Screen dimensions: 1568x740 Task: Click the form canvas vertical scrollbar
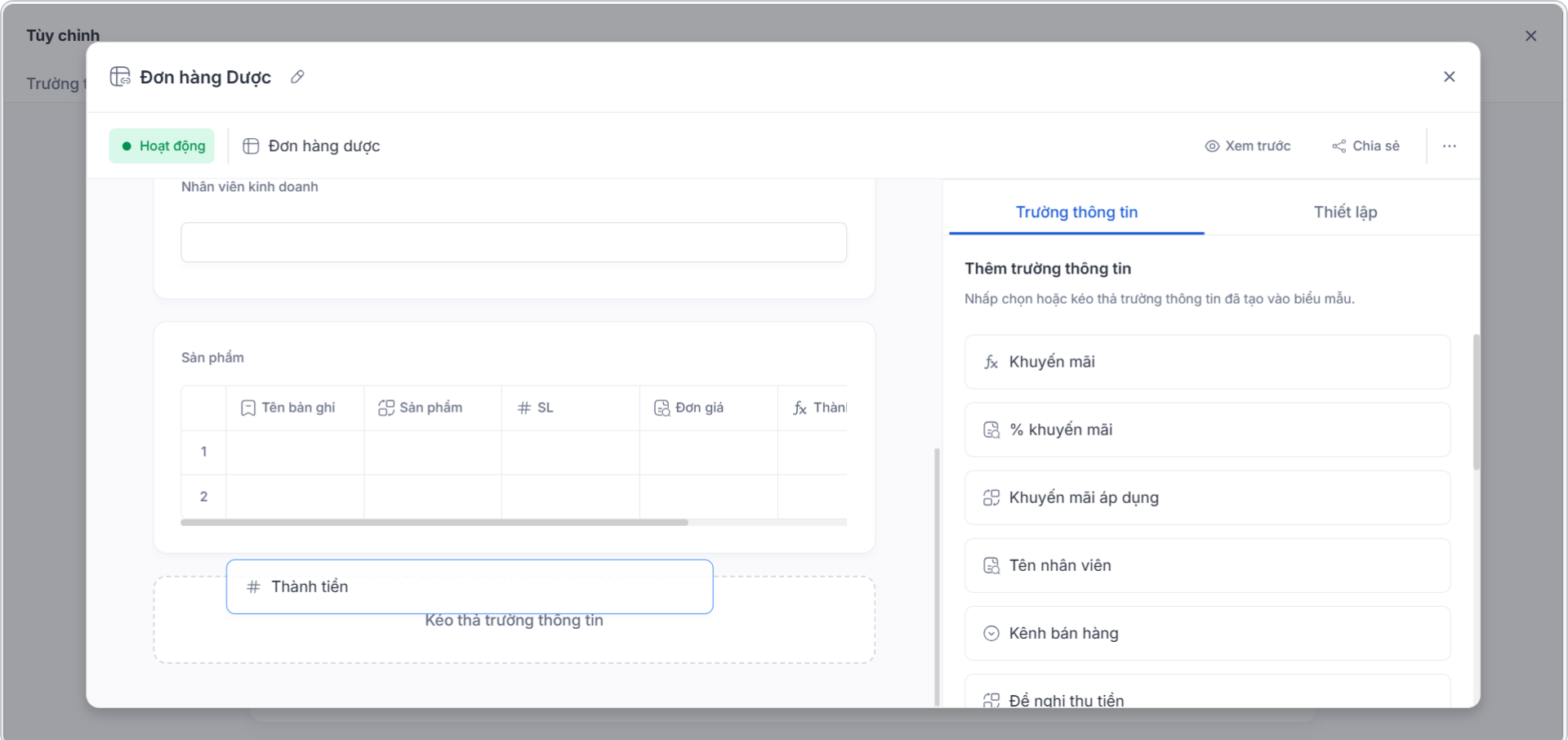(x=937, y=576)
